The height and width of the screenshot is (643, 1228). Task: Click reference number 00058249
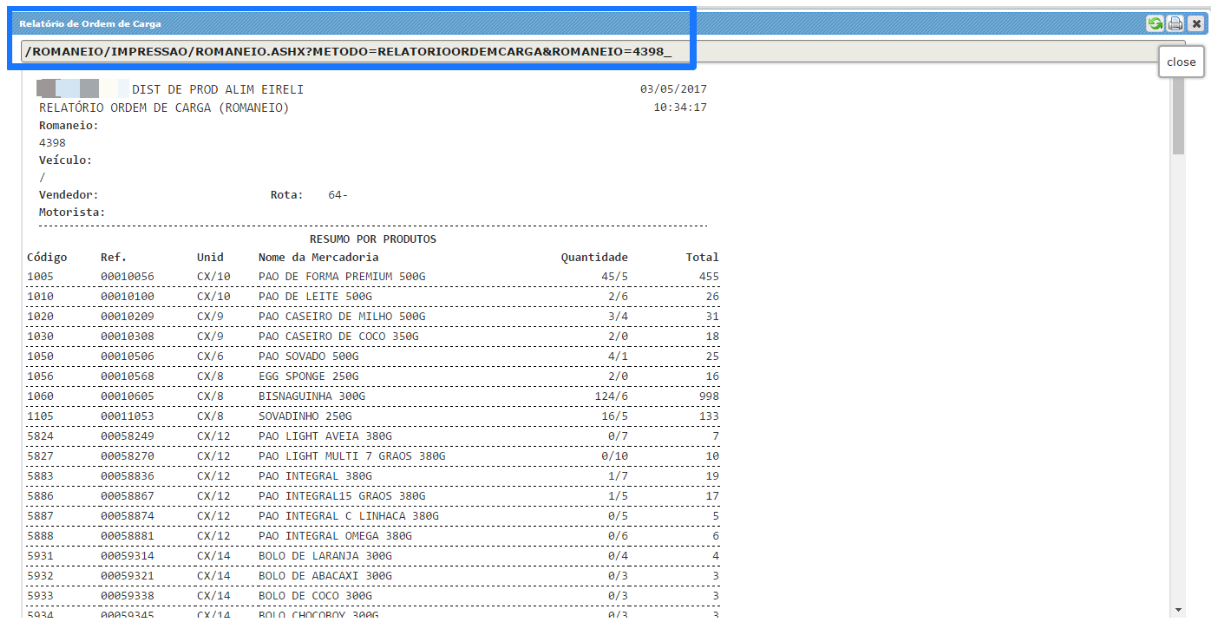coord(127,436)
